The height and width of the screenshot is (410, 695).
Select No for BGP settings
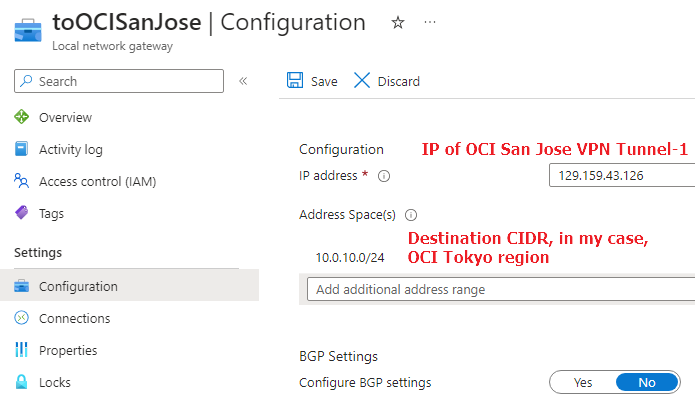click(646, 382)
